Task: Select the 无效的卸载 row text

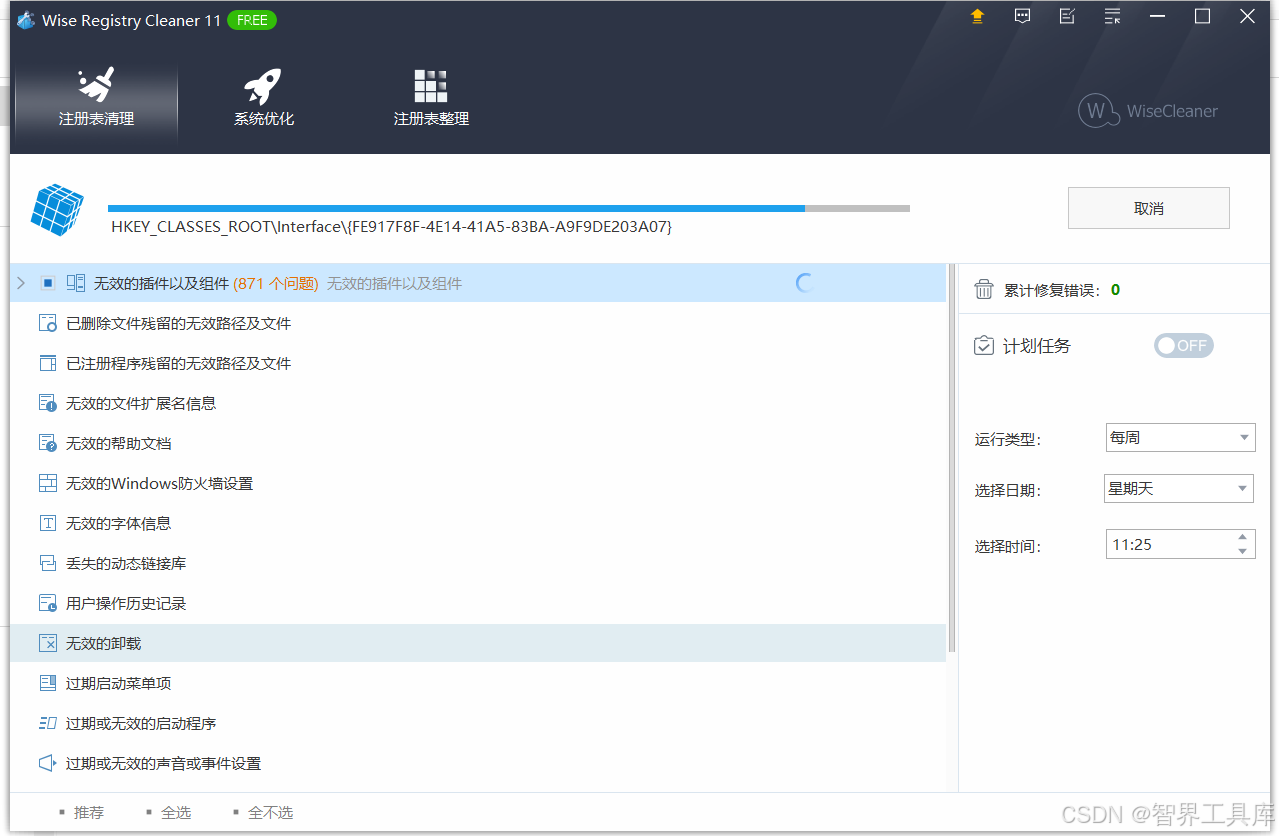Action: 103,643
